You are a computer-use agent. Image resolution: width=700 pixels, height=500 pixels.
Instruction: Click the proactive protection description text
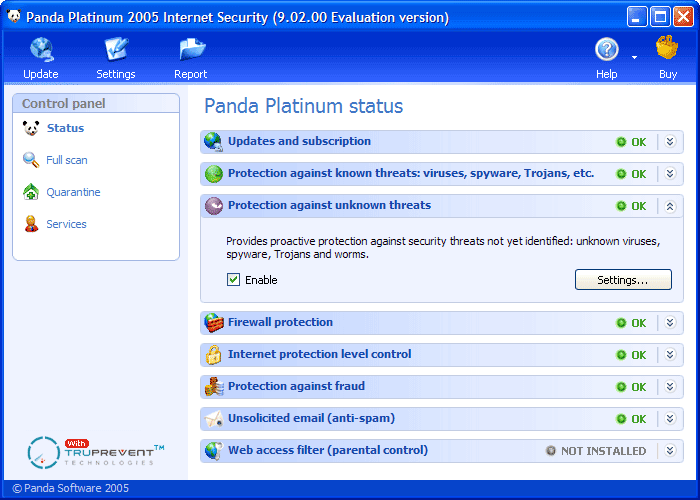[x=443, y=248]
